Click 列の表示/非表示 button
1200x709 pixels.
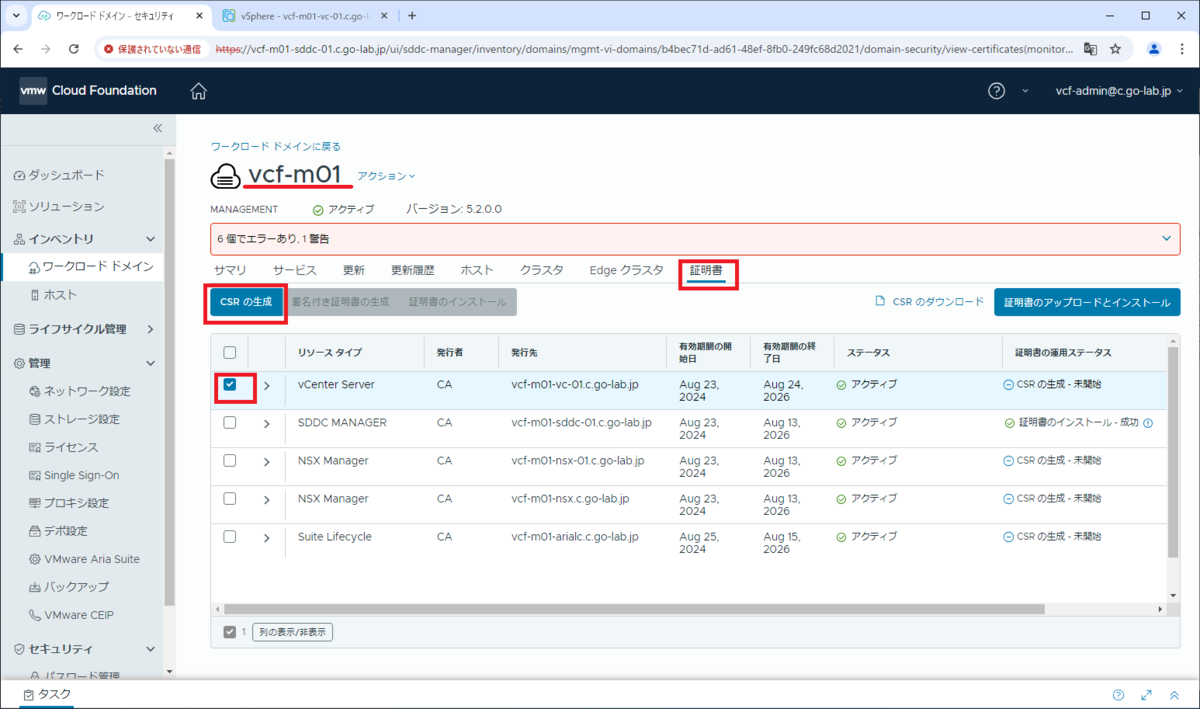292,632
